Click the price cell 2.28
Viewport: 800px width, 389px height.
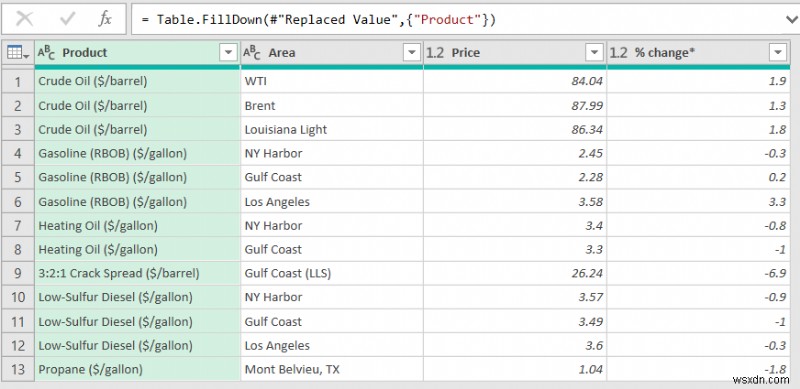(515, 177)
